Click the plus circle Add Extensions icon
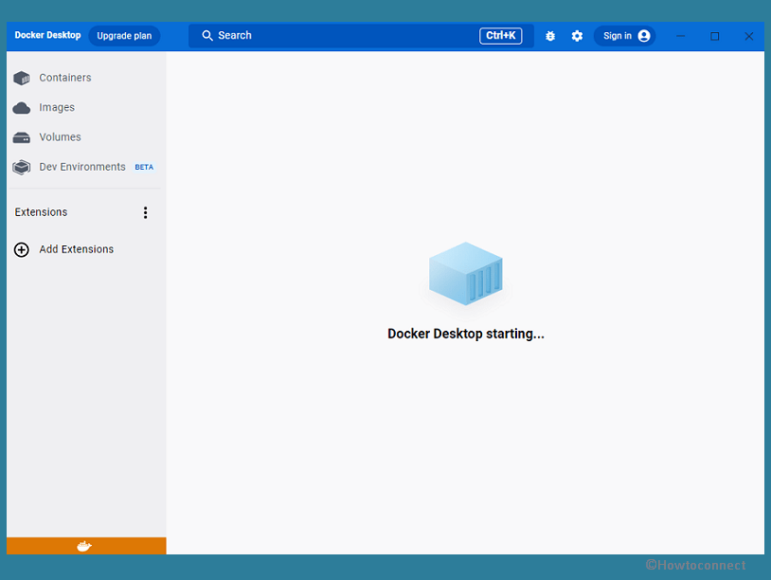 21,250
